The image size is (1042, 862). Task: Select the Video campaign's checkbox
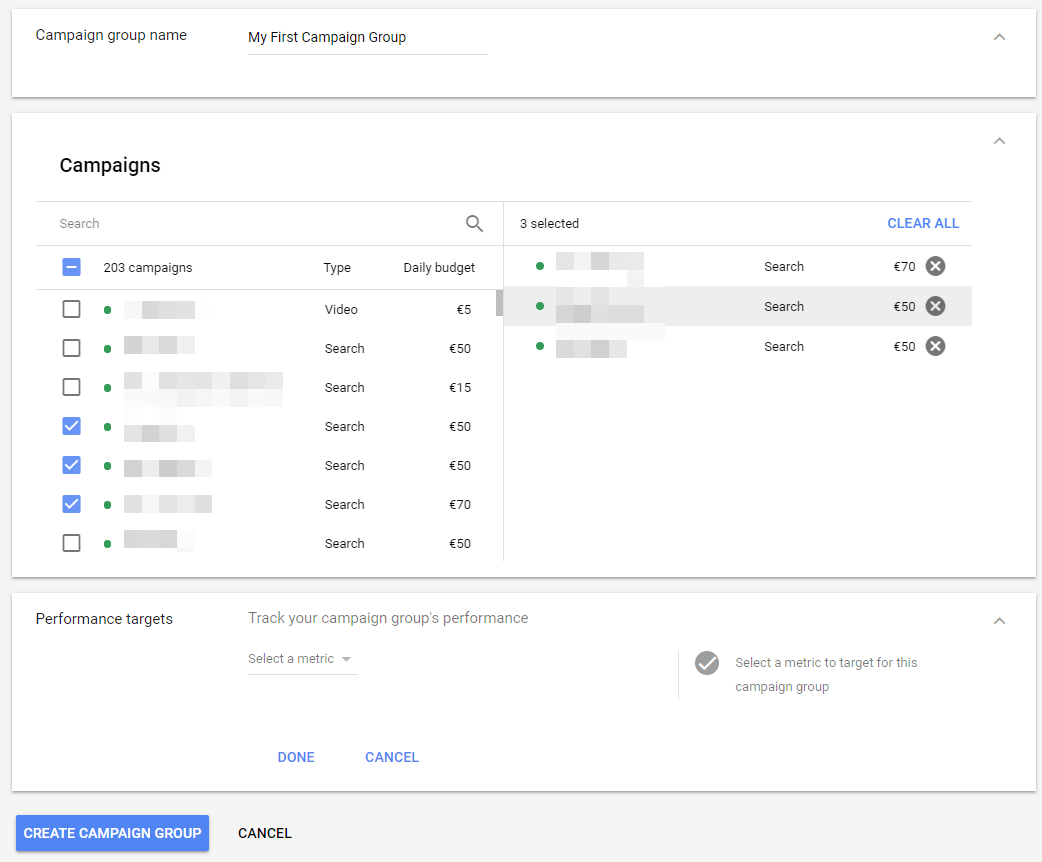[x=71, y=309]
